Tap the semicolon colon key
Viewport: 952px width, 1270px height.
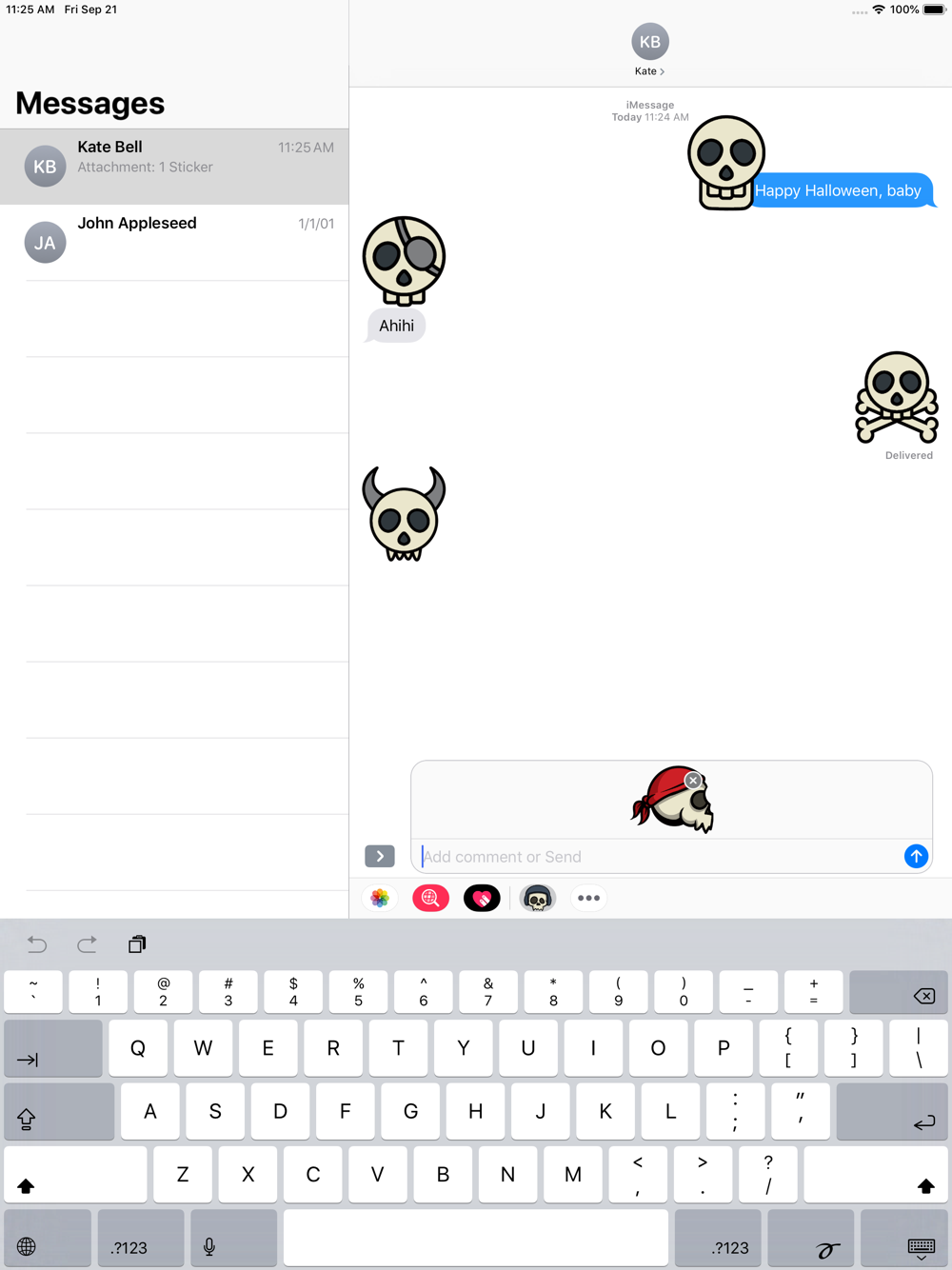(x=736, y=1112)
